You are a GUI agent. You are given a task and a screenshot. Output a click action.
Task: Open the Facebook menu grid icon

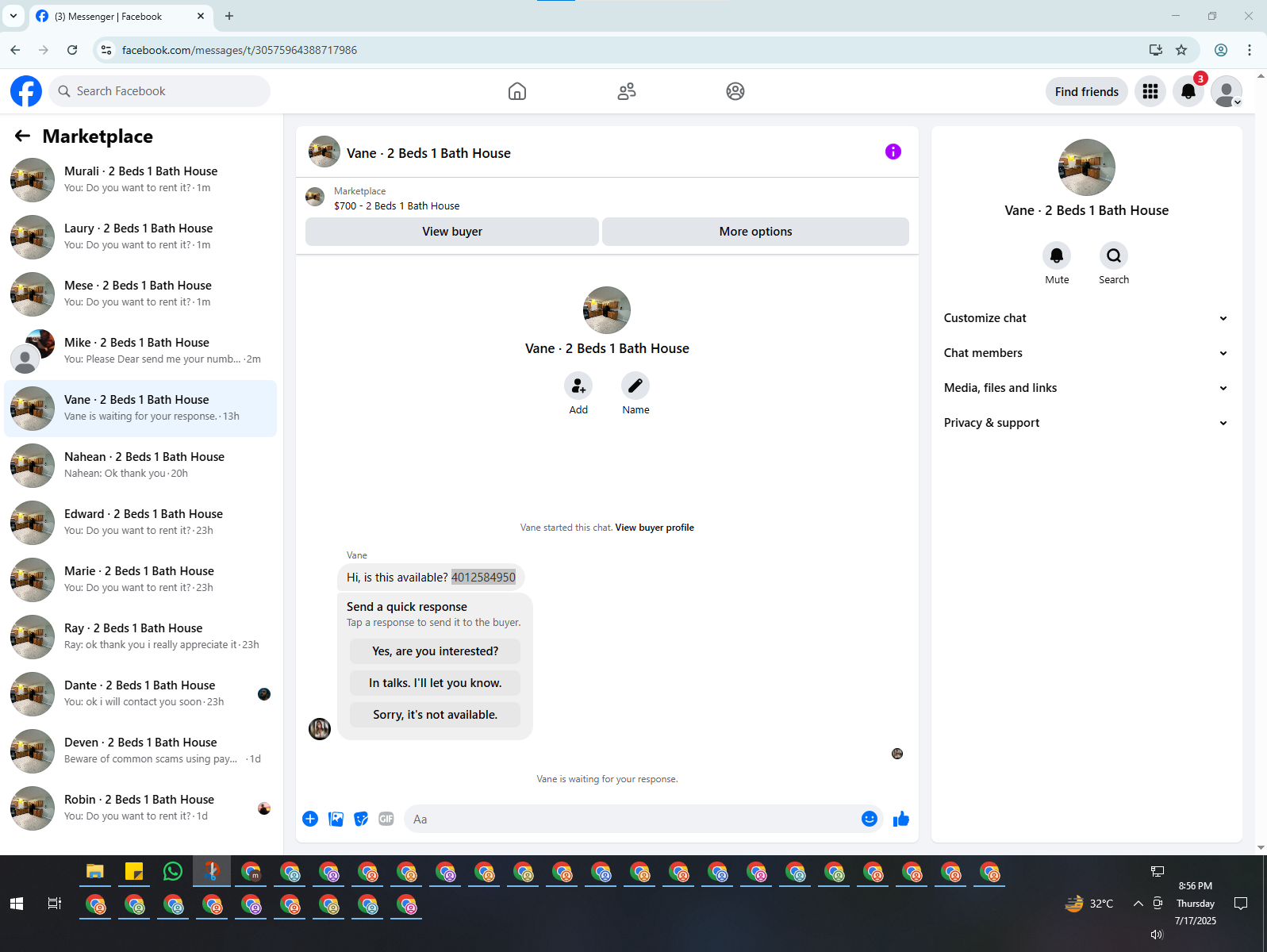(1150, 91)
